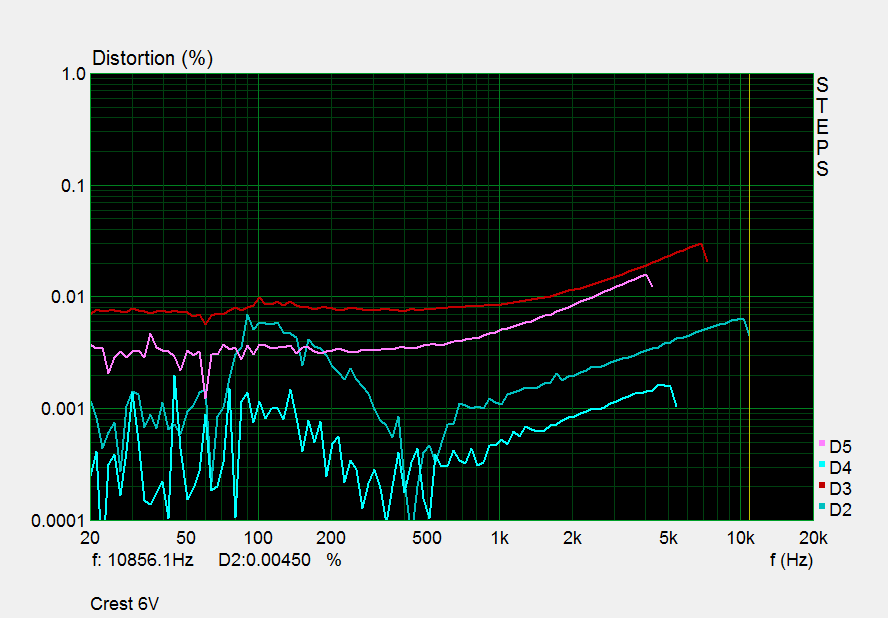Viewport: 888px width, 618px height.
Task: Click the 'D2:0.00450' readout value
Action: point(264,560)
